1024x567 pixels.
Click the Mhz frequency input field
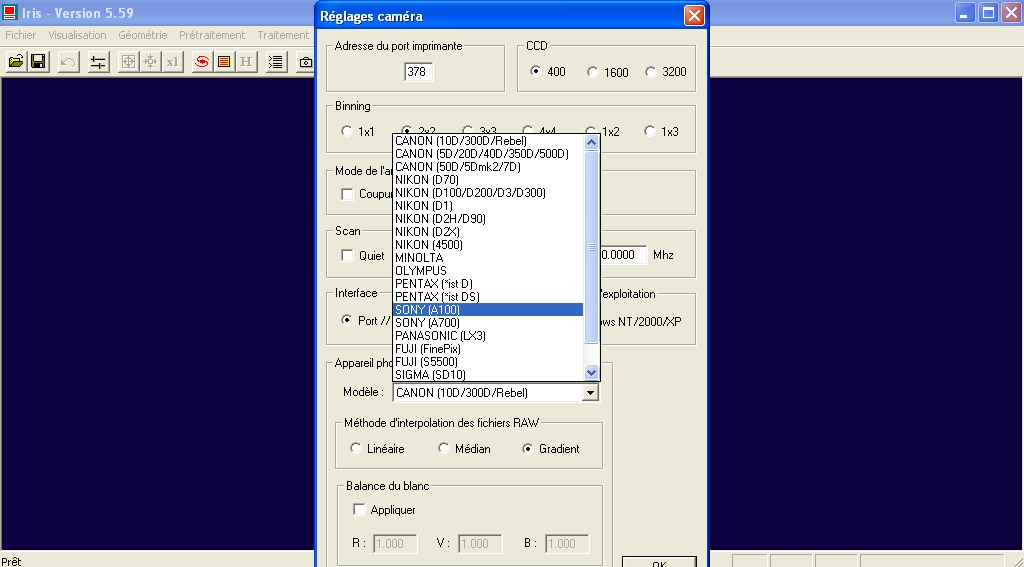(622, 255)
